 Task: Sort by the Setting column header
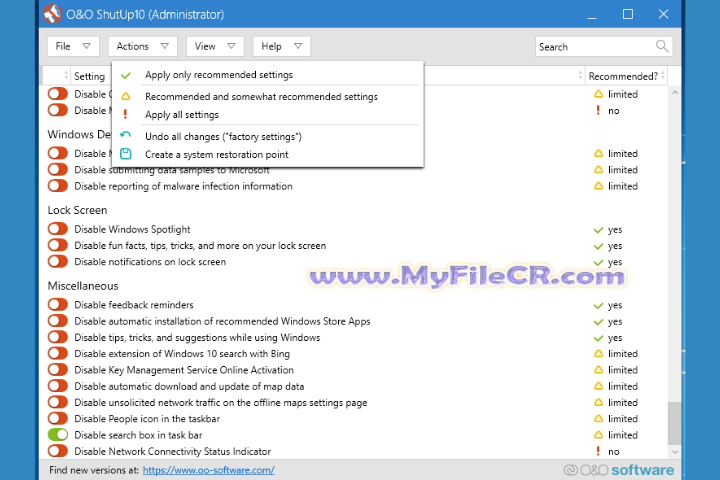click(x=89, y=76)
